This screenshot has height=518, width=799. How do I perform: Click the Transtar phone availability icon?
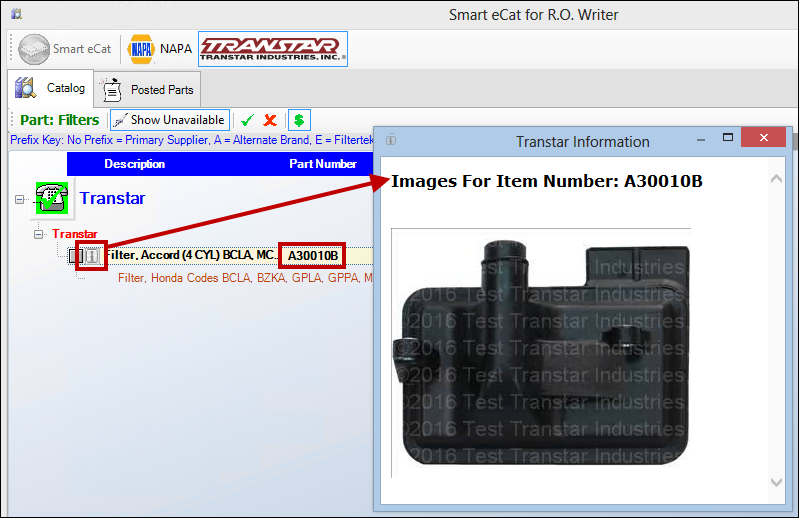(51, 198)
